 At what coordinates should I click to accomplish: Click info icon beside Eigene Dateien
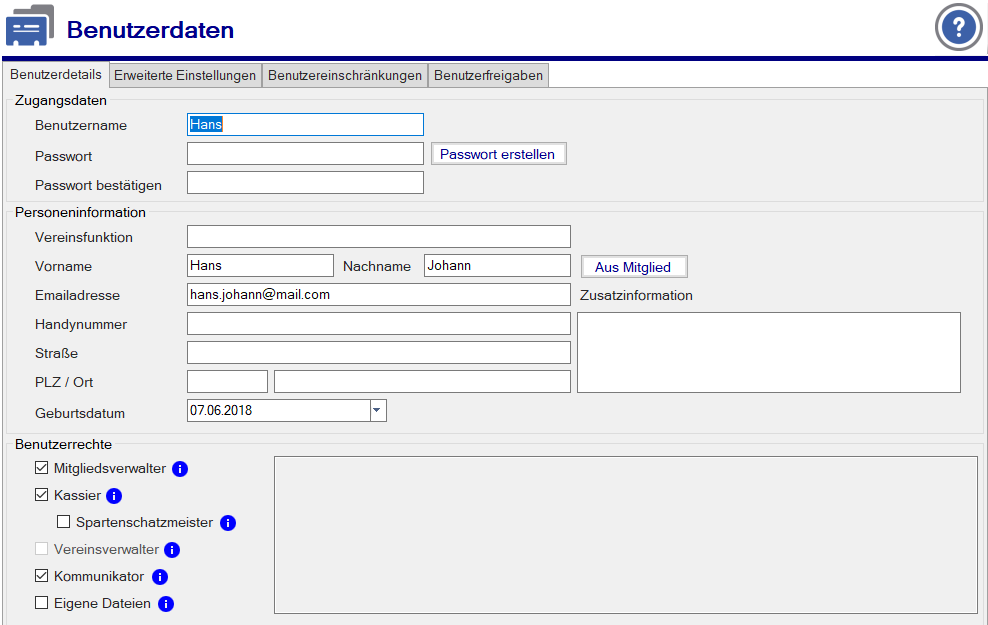166,603
